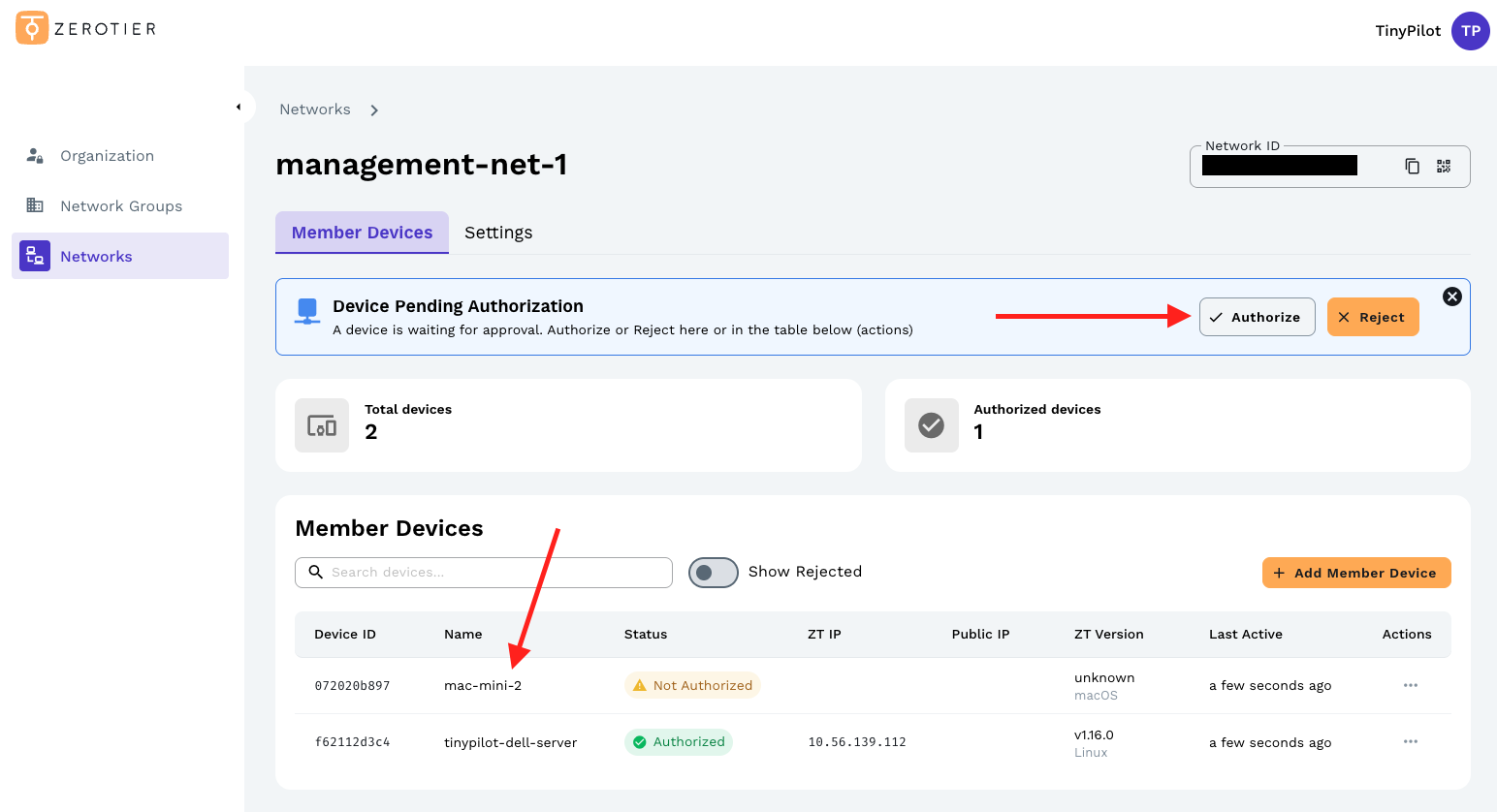Image resolution: width=1497 pixels, height=812 pixels.
Task: Switch to the Member Devices tab
Action: point(362,233)
